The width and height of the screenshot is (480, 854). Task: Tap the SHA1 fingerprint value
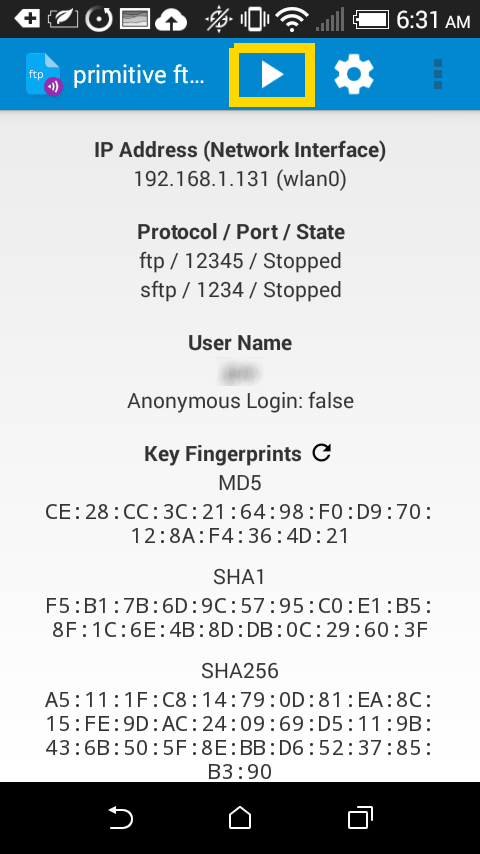pos(239,618)
